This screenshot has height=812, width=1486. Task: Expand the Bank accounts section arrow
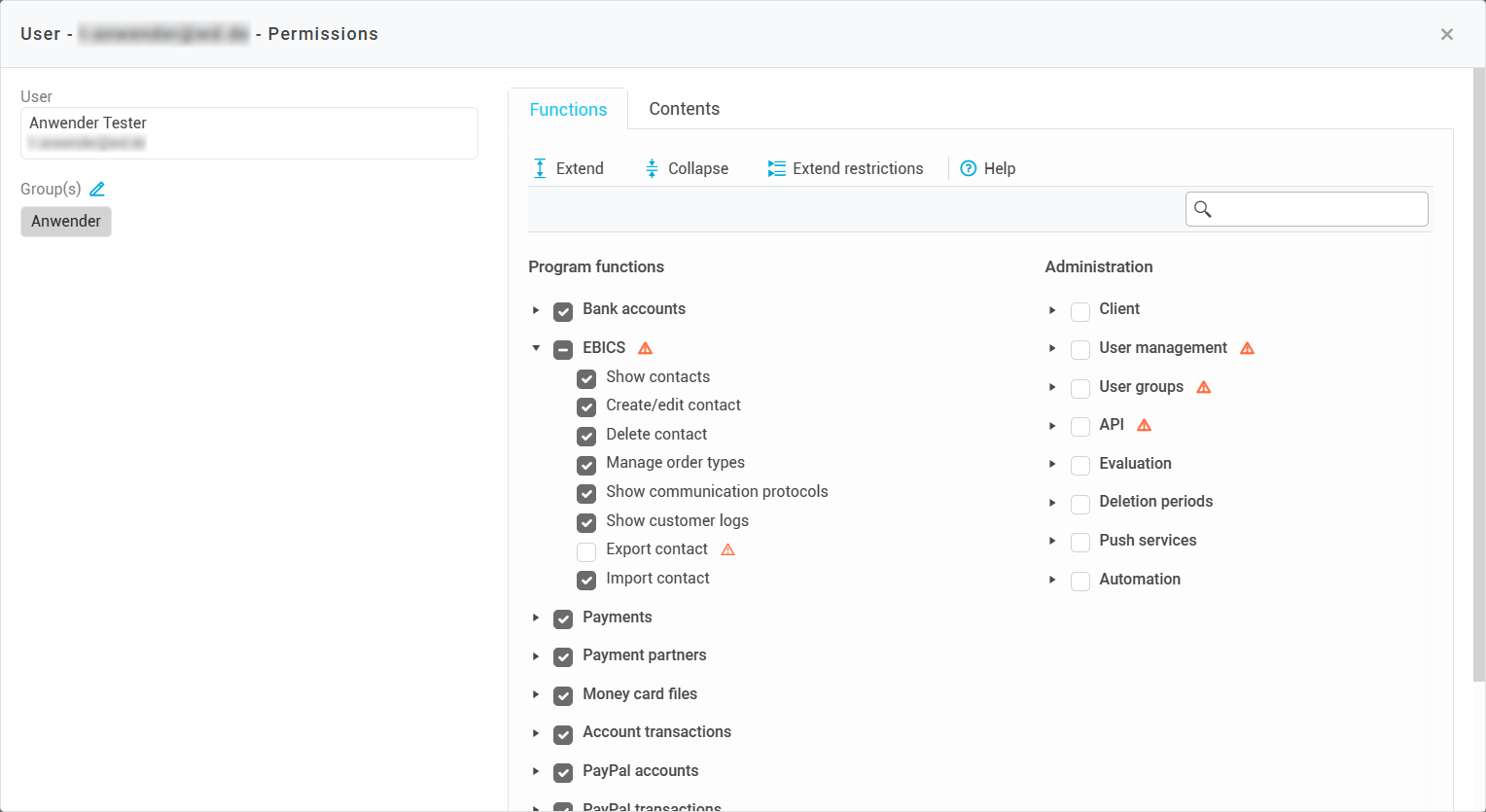(536, 310)
